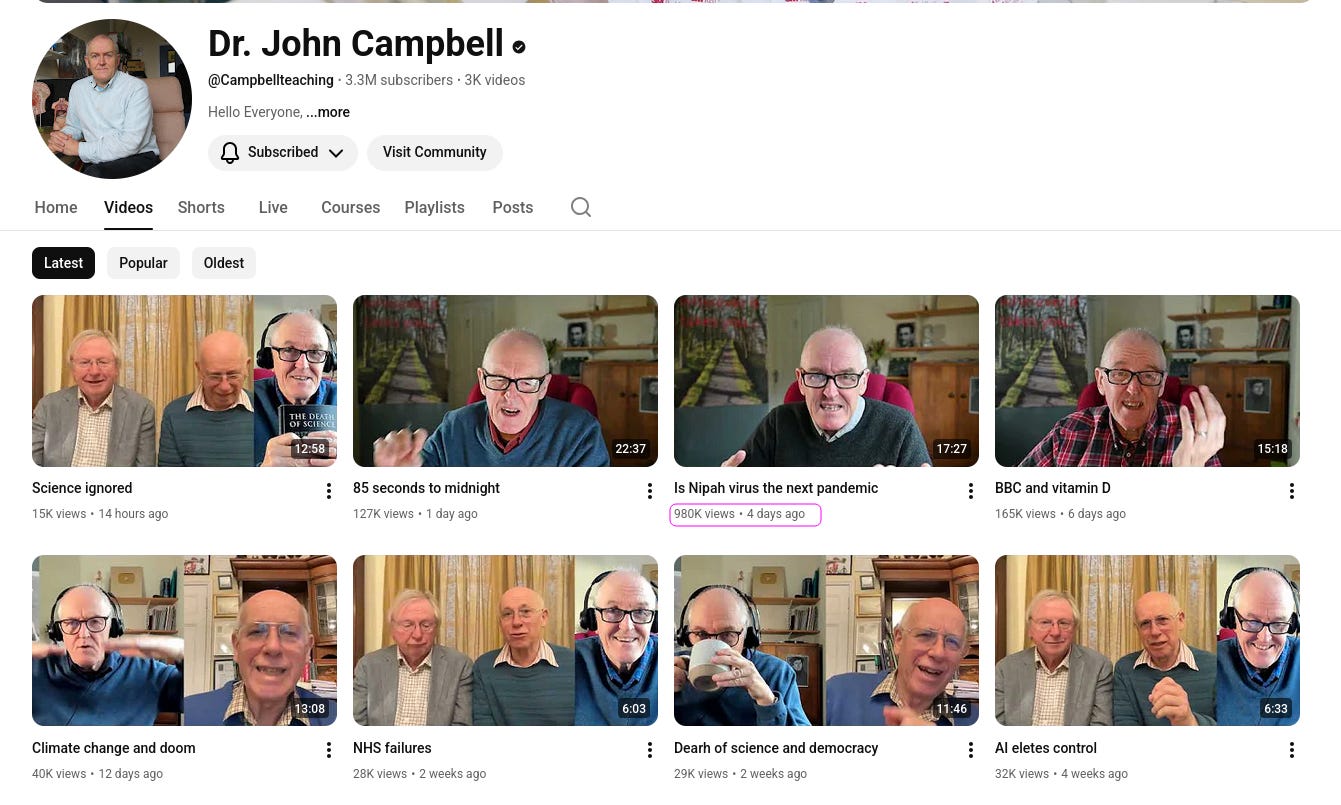
Task: Switch to the Posts tab
Action: [x=512, y=207]
